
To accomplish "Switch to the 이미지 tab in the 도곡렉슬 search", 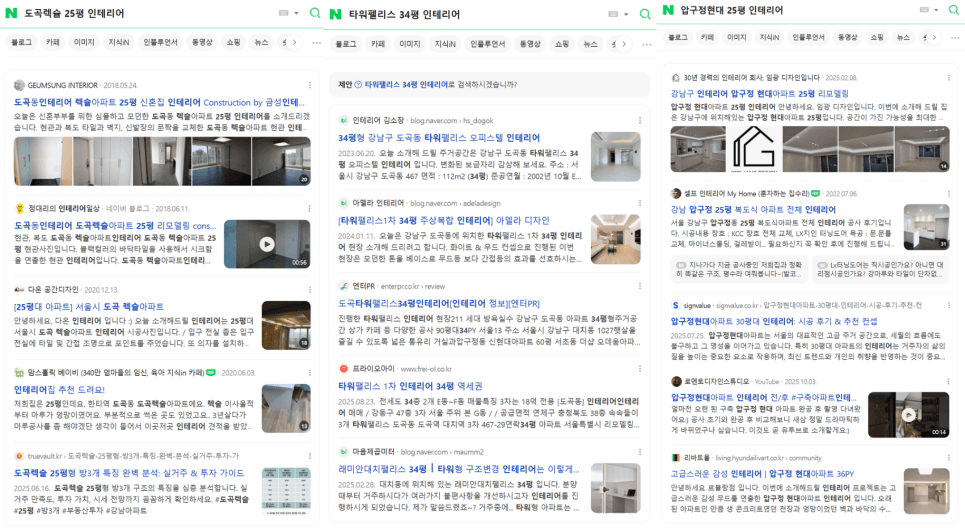I will click(x=84, y=42).
